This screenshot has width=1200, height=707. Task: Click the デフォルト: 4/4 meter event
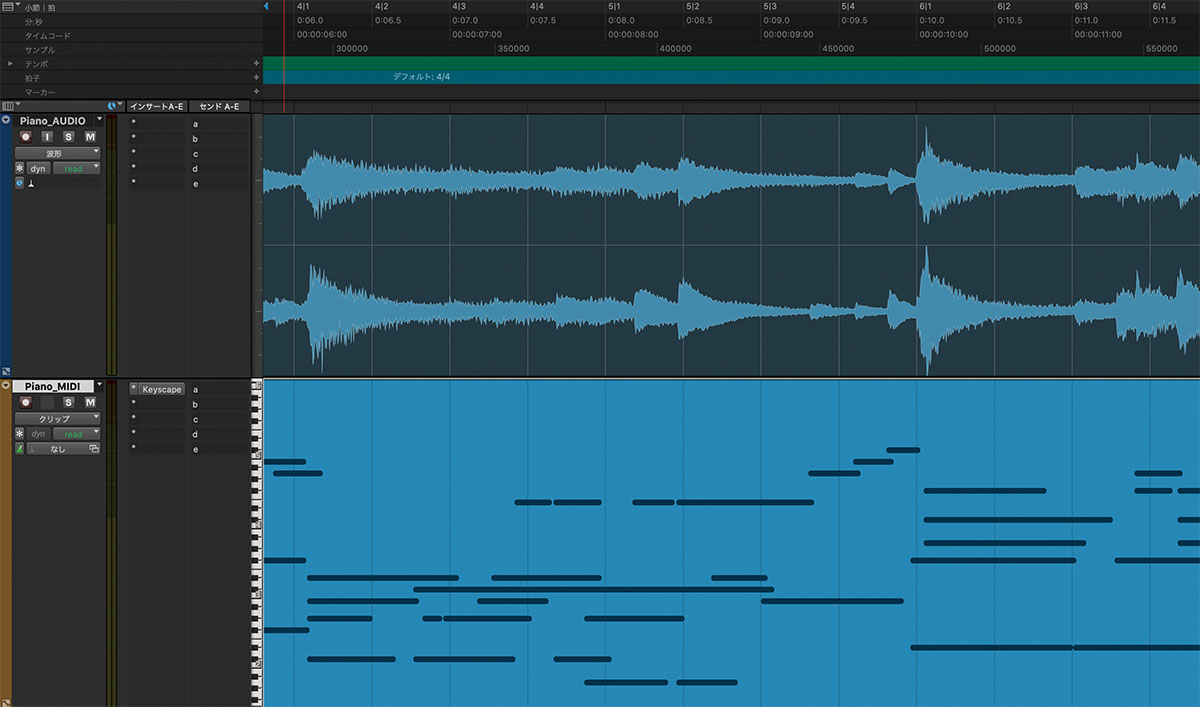(x=421, y=77)
